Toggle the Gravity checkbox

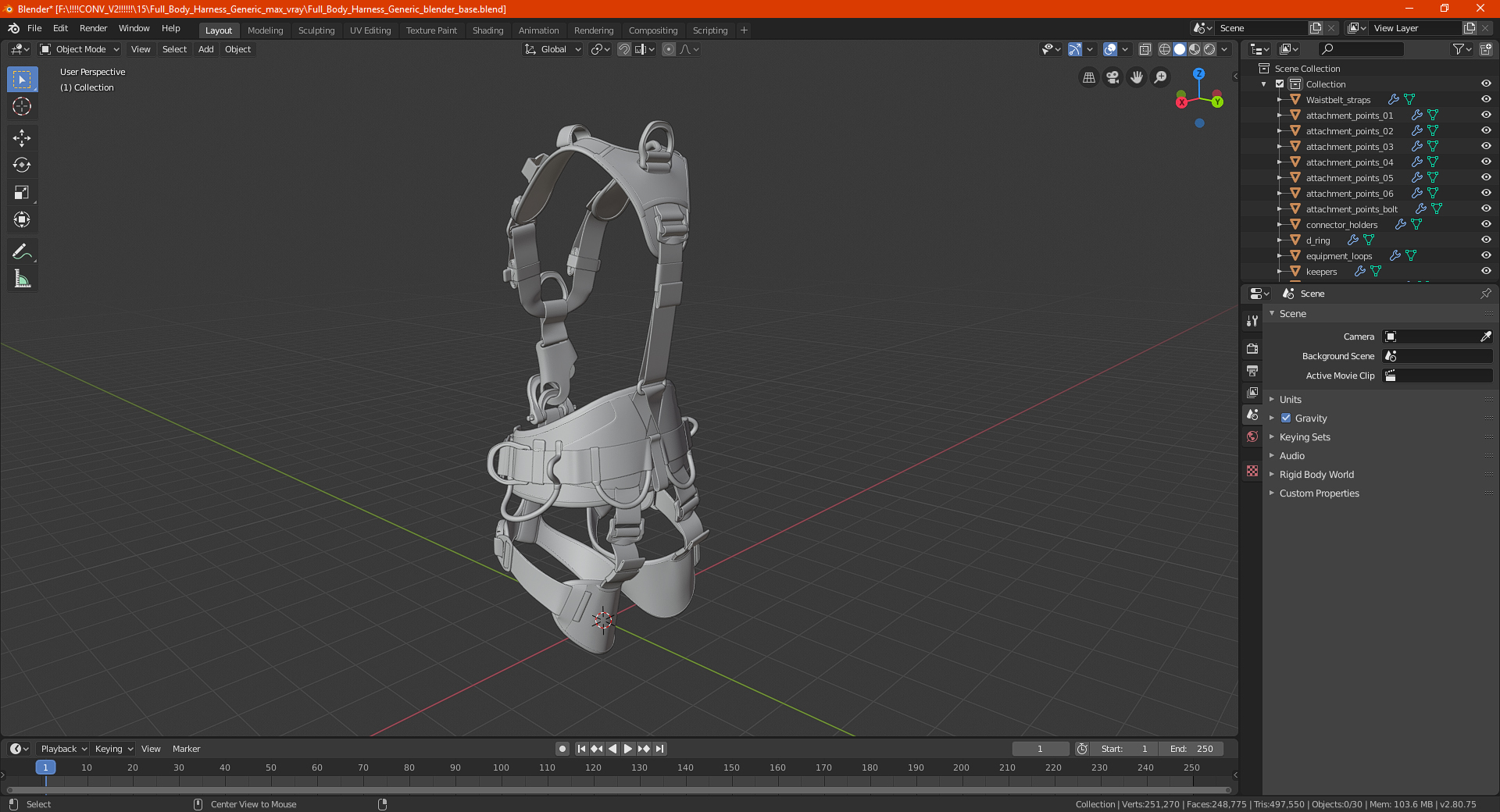pos(1286,418)
